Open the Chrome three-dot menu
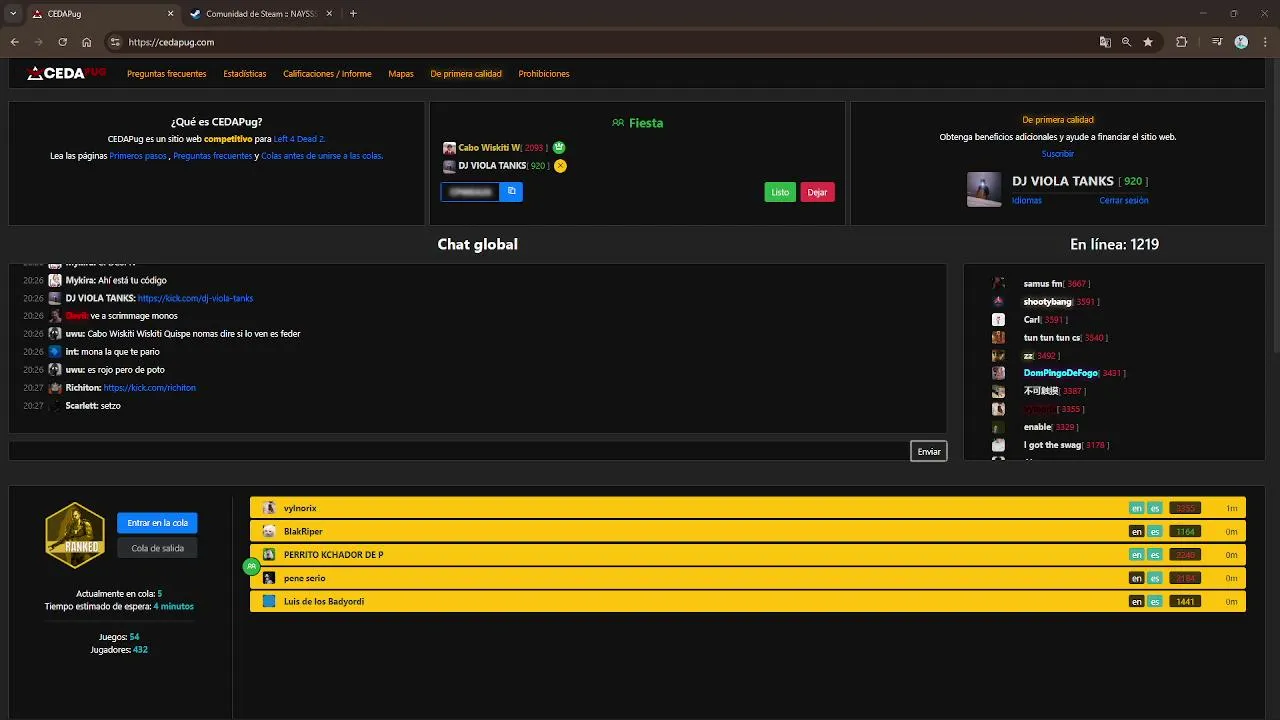Viewport: 1280px width, 720px height. (x=1264, y=42)
